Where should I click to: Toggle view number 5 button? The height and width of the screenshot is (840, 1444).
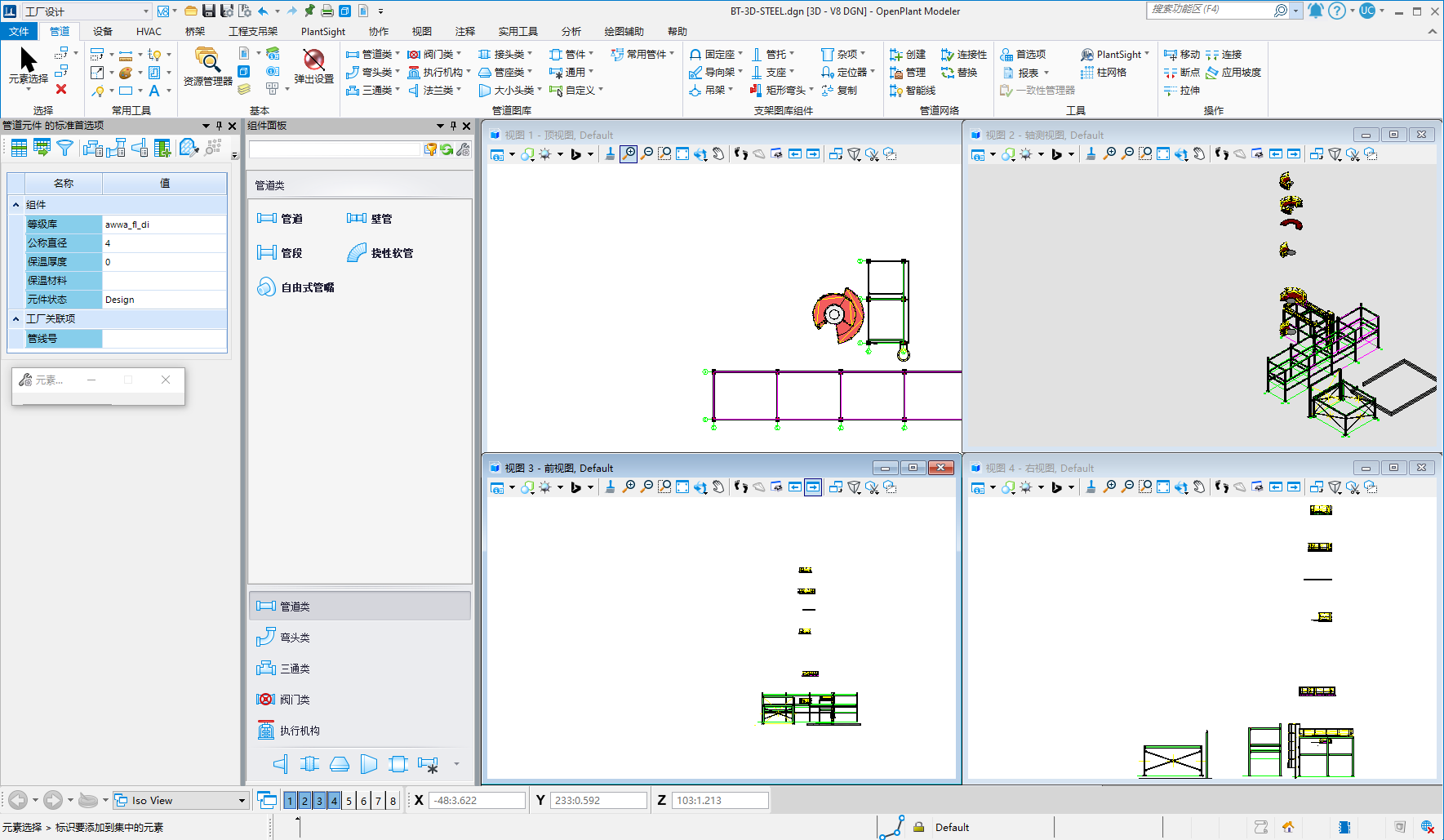[349, 801]
